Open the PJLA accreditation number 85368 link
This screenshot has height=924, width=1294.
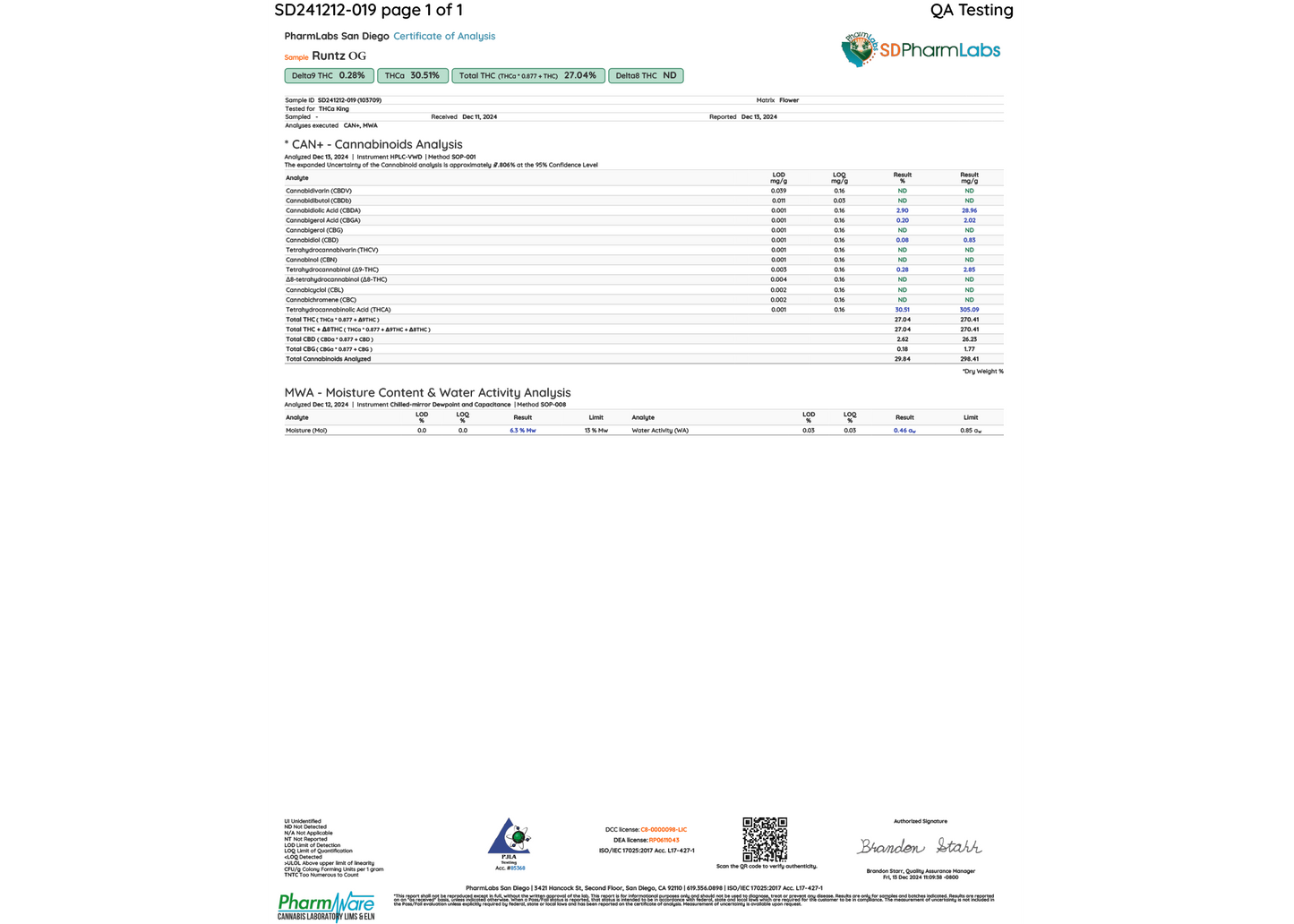tap(516, 868)
